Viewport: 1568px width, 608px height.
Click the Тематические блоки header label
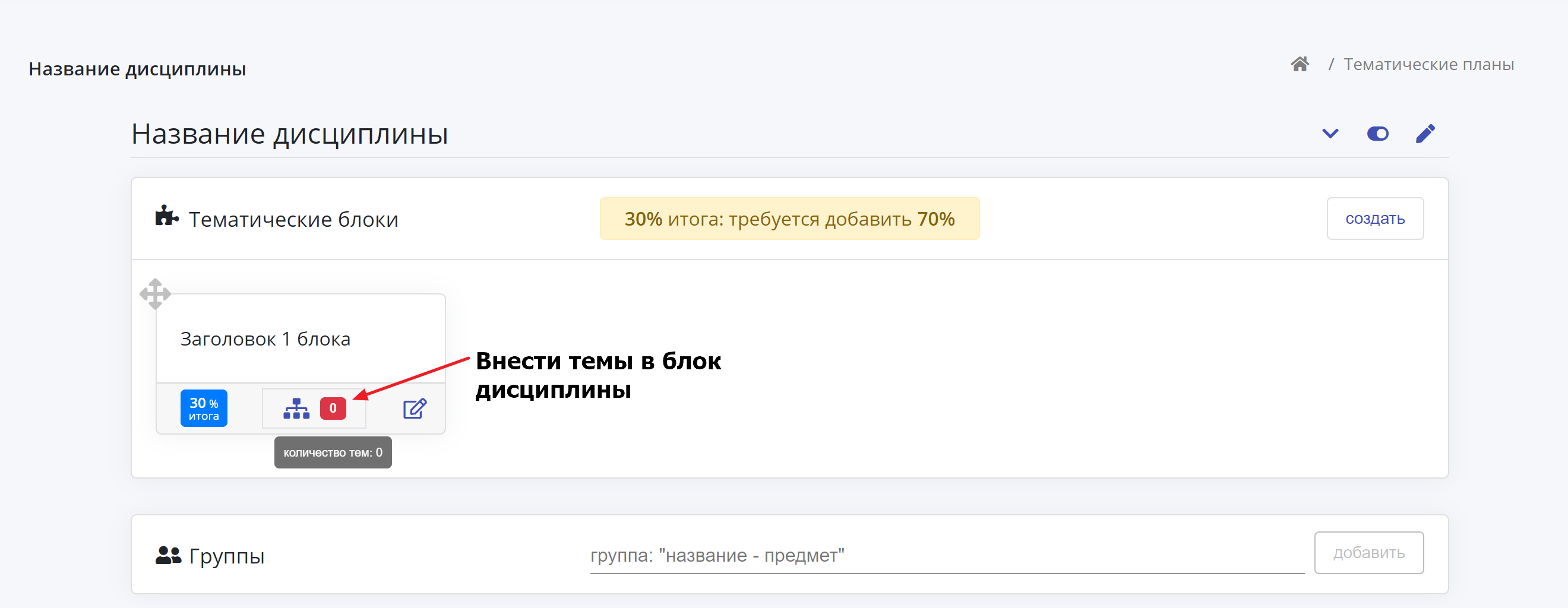[293, 220]
